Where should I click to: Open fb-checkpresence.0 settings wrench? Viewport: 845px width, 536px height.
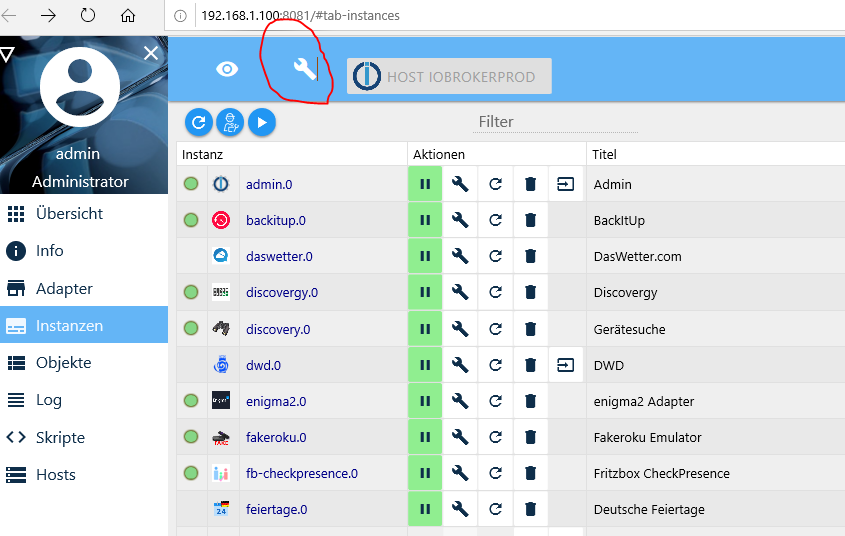[x=460, y=473]
